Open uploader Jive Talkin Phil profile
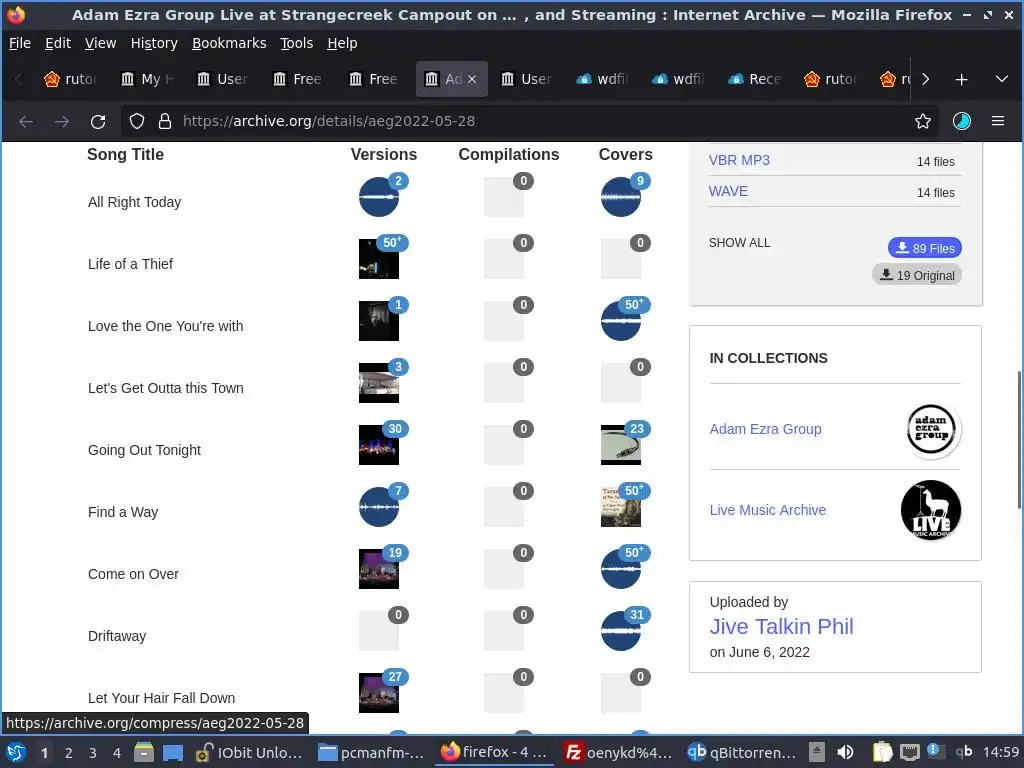 782,626
